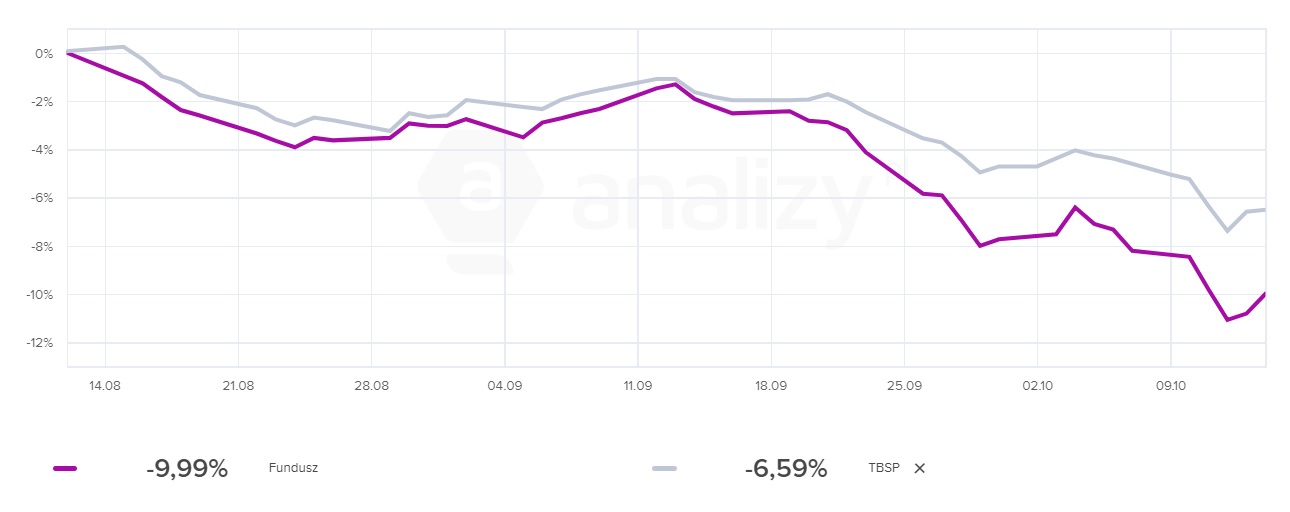Click the -9,99% fund return value
Viewport: 1290px width, 512px height.
(x=187, y=468)
